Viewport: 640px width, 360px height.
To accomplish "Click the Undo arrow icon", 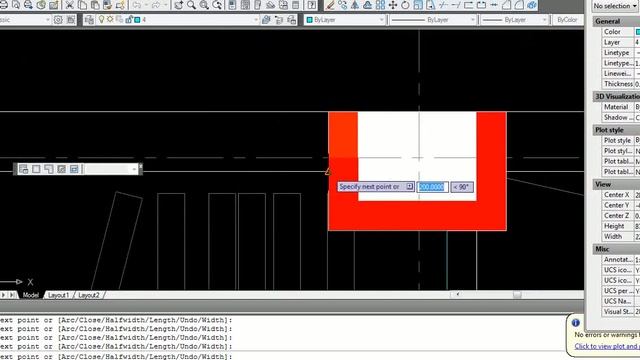I will pos(137,5).
